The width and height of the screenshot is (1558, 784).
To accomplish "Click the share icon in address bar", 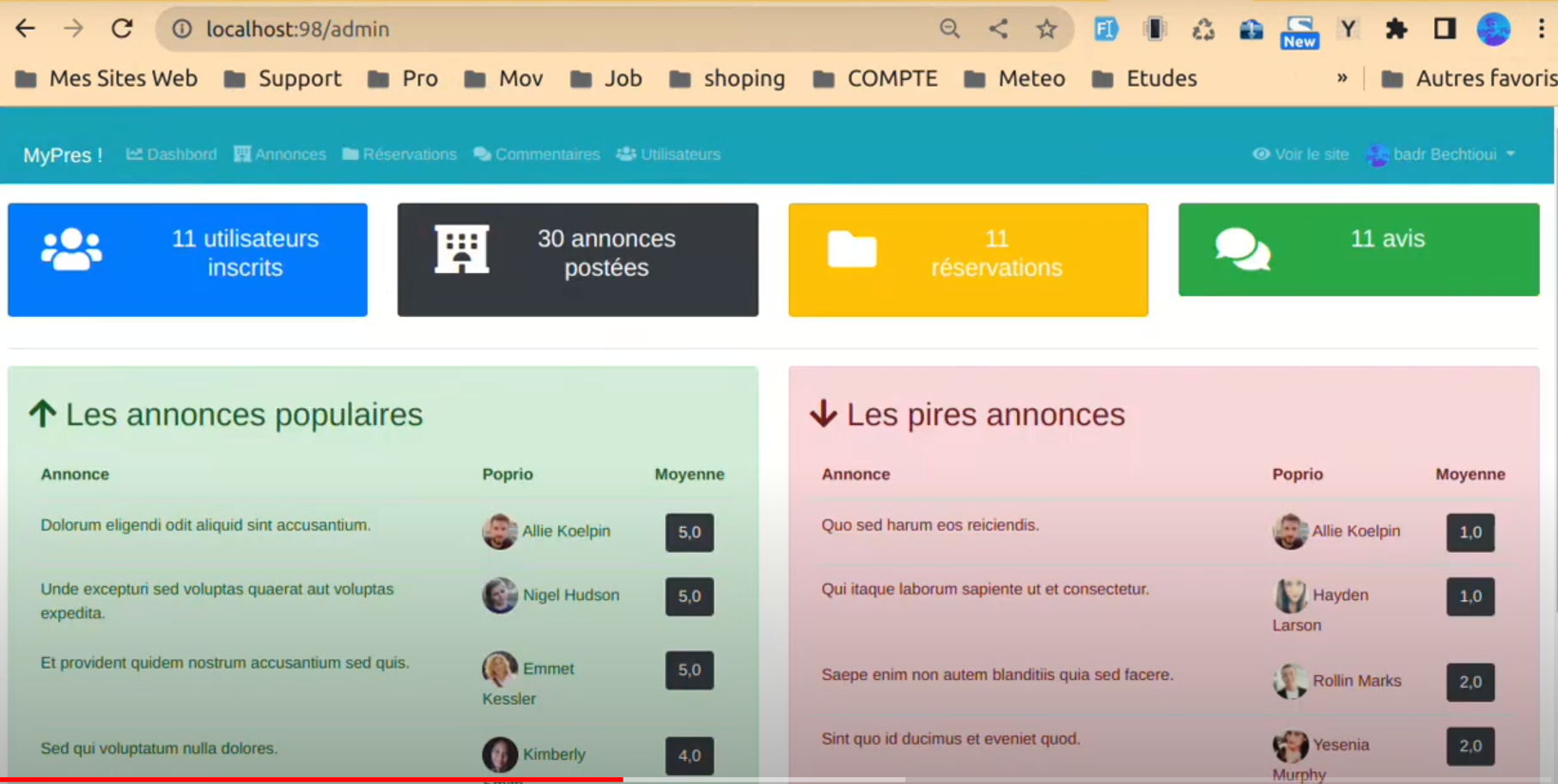I will (x=998, y=29).
